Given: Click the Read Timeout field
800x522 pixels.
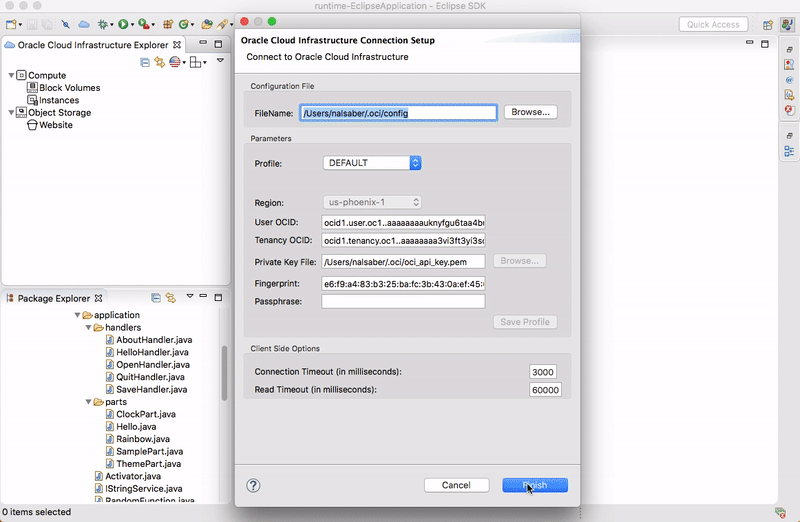Looking at the screenshot, I should 545,390.
